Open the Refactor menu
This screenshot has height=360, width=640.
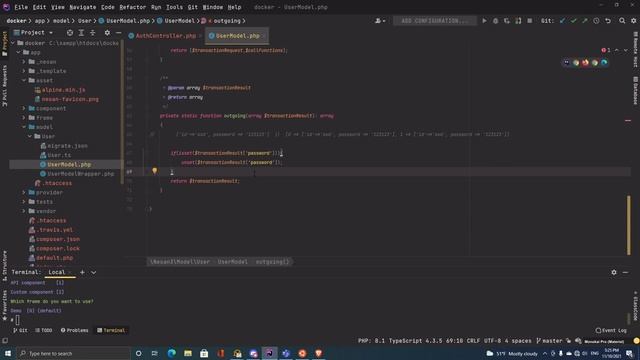(132, 7)
